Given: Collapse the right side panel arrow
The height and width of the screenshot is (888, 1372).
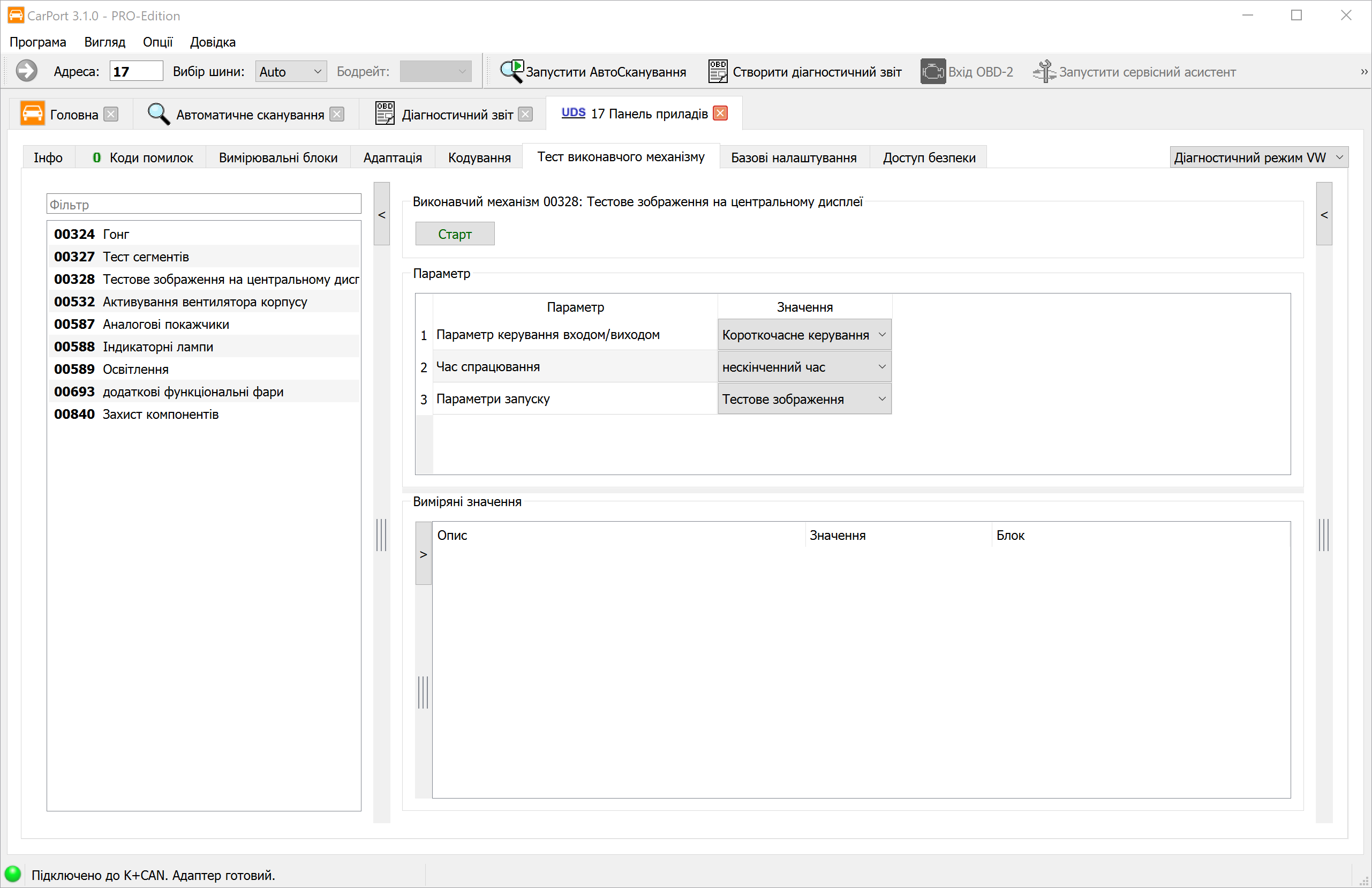Looking at the screenshot, I should click(x=1324, y=215).
